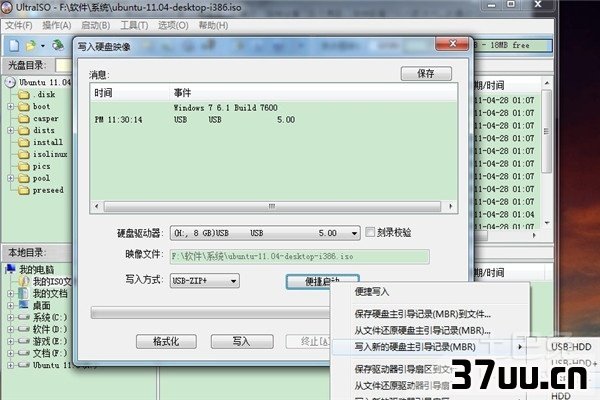Open the dropdown arrow beside Open icon
600x400 pixels.
43,46
